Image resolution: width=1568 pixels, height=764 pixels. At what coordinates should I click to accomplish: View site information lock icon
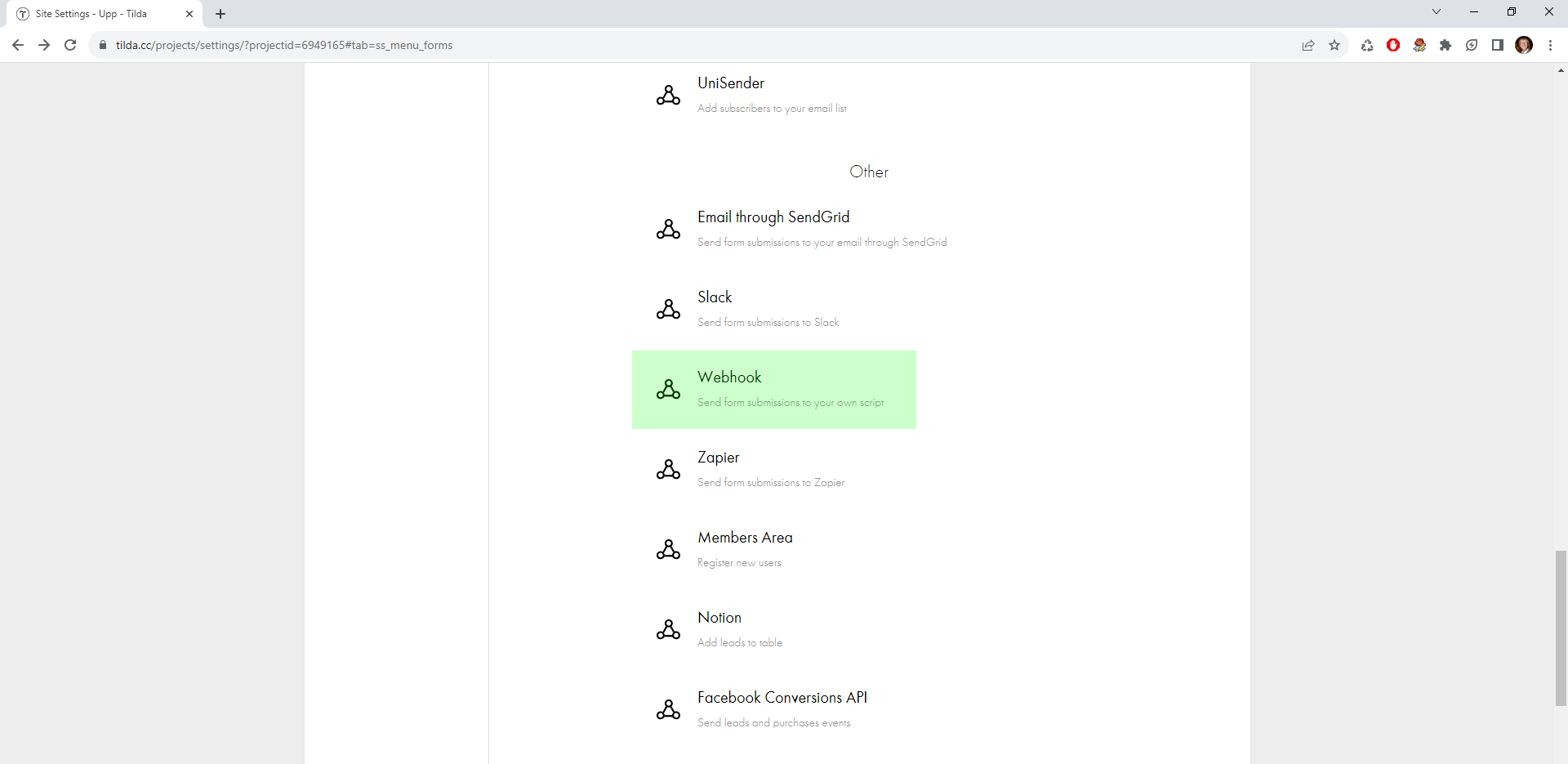(x=103, y=45)
